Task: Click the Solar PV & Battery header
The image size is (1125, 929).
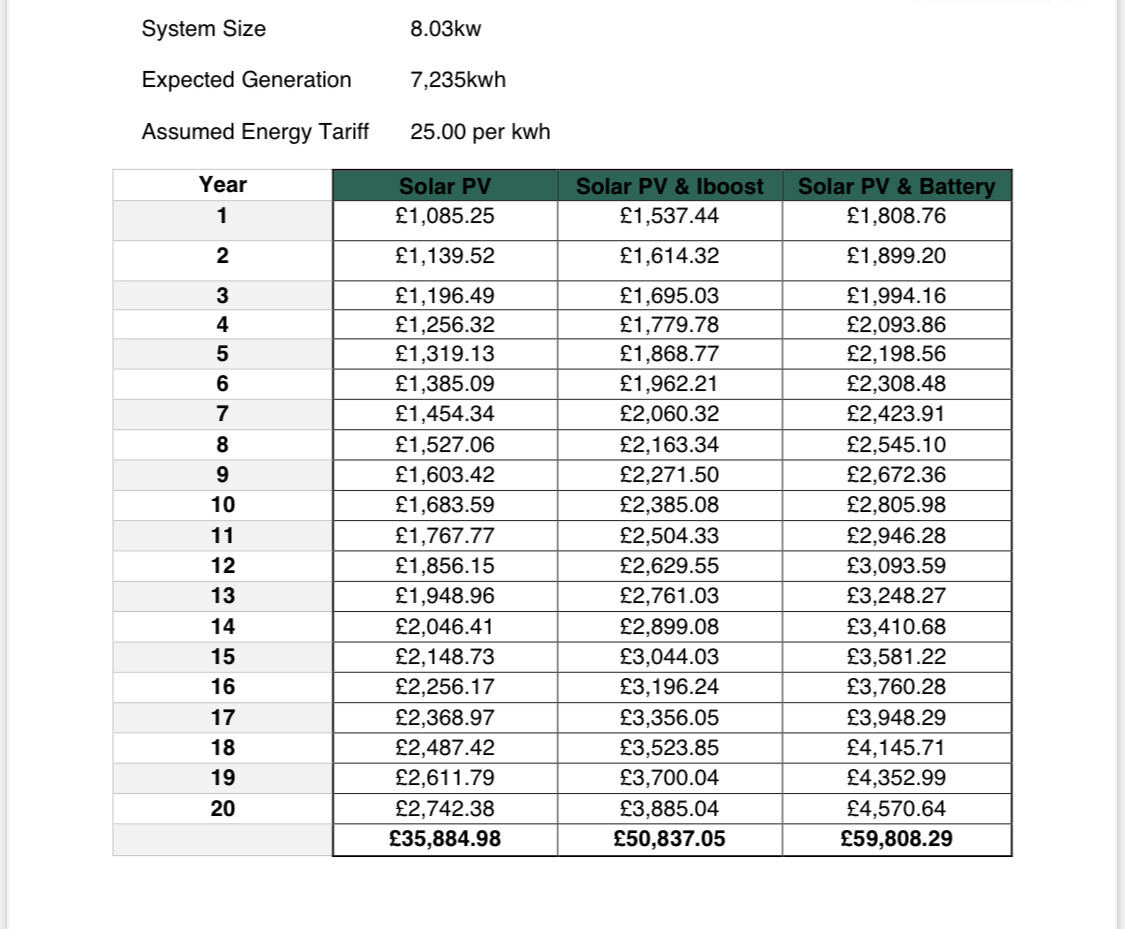Action: tap(896, 186)
